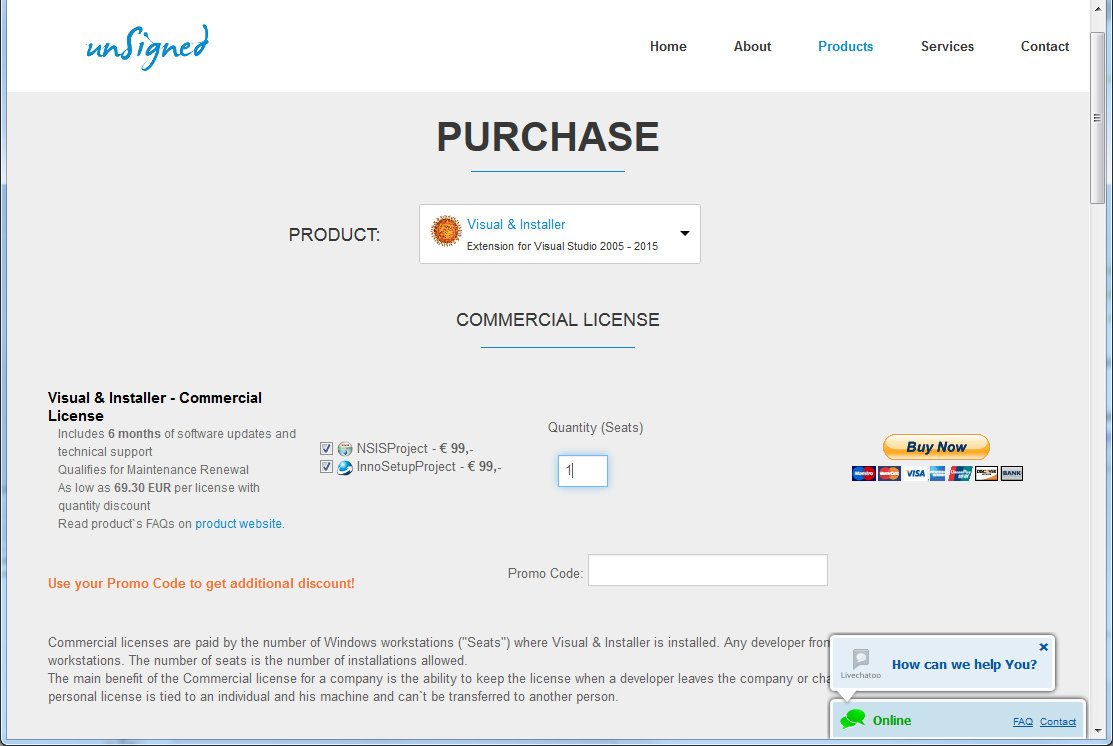The width and height of the screenshot is (1113, 746).
Task: Open the Contact menu item
Action: [1044, 46]
